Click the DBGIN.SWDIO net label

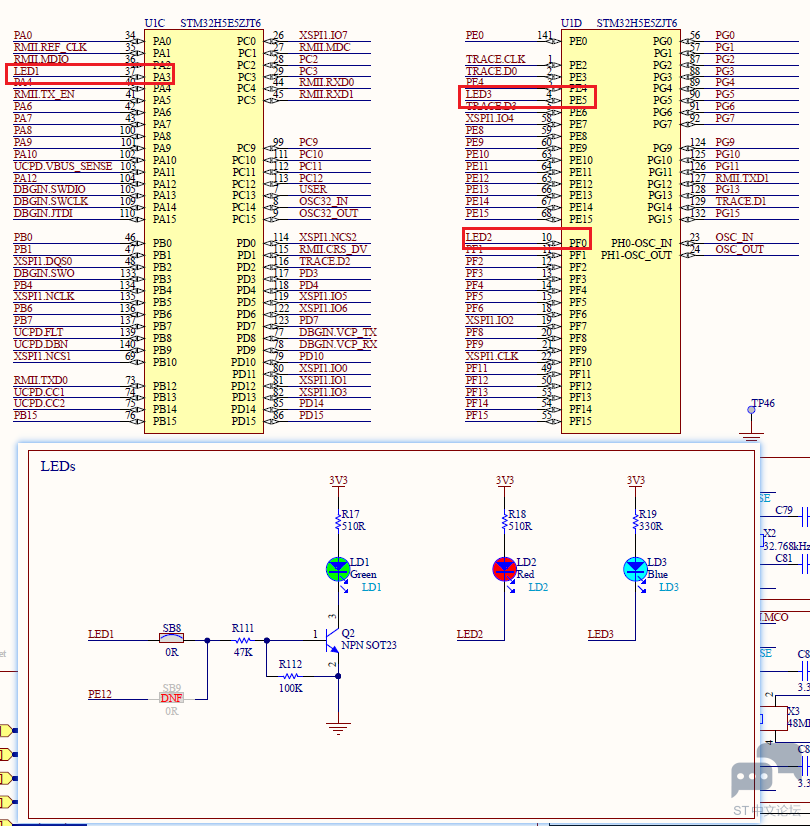pyautogui.click(x=50, y=189)
